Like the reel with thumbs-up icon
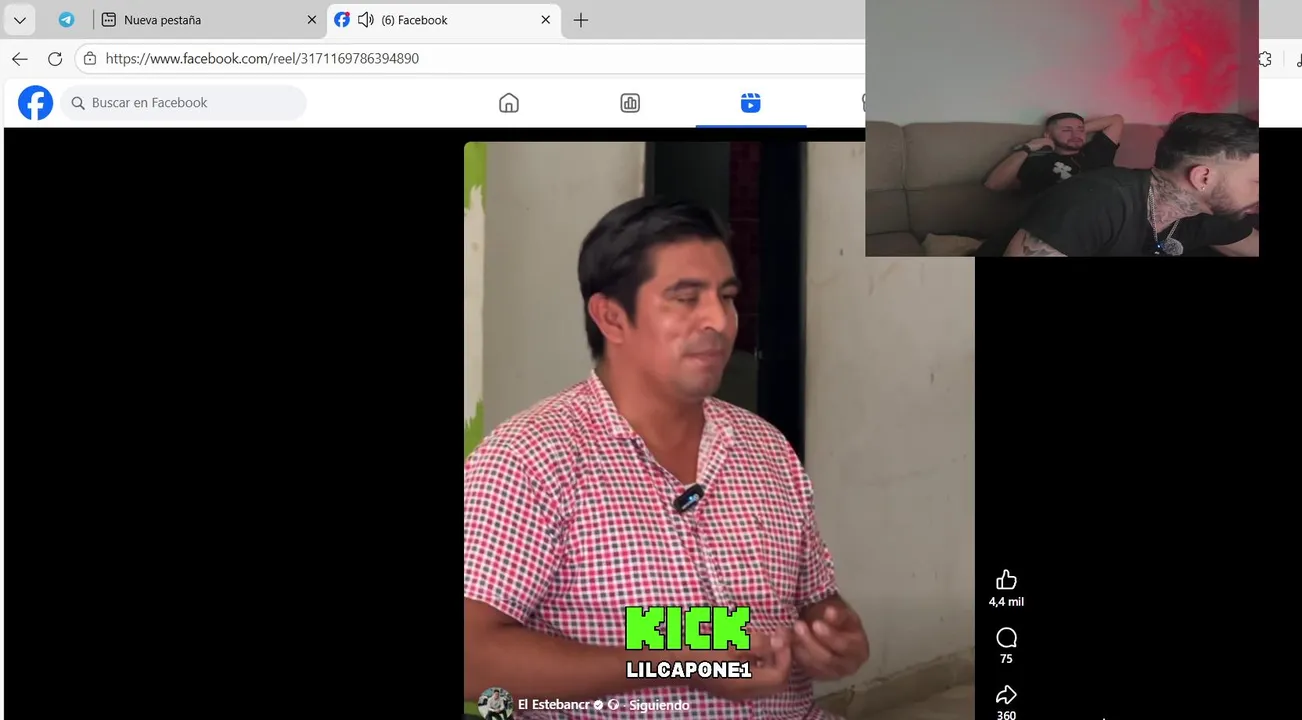This screenshot has height=720, width=1302. (x=1006, y=580)
